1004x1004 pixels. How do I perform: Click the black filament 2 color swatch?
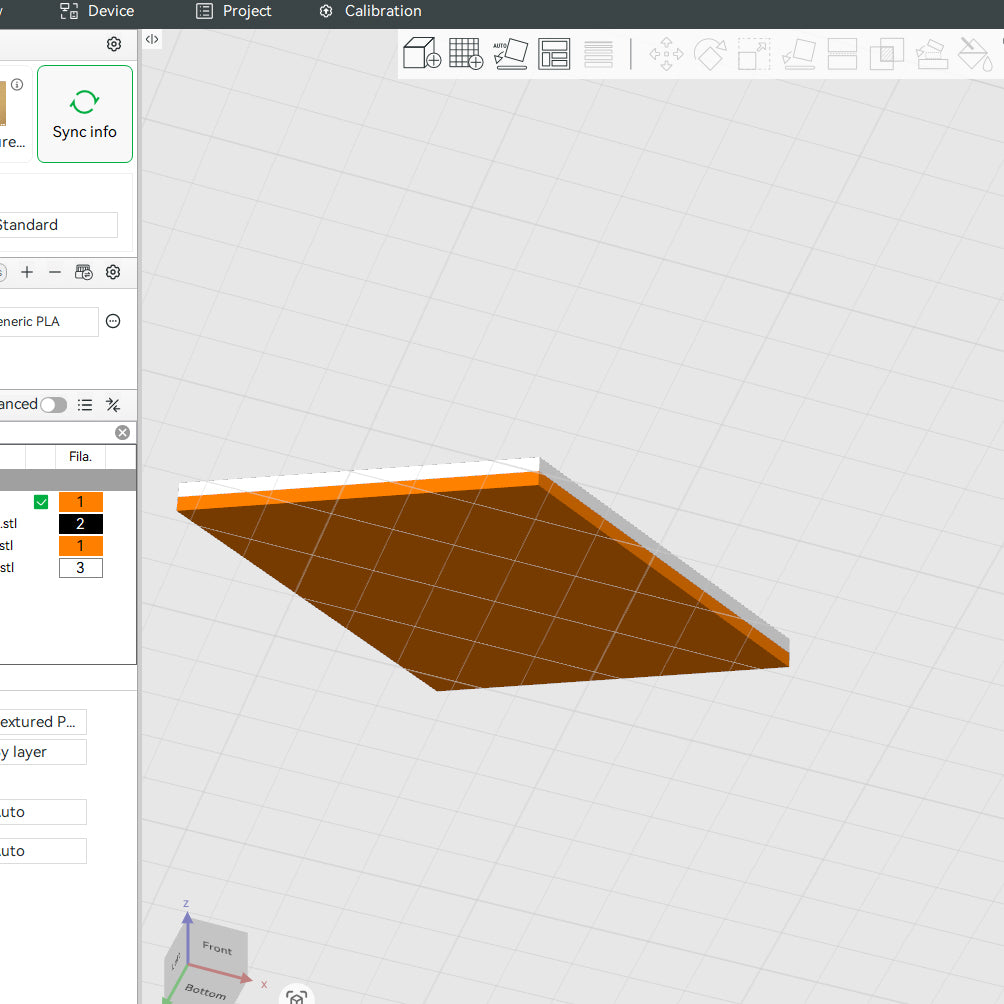click(81, 524)
